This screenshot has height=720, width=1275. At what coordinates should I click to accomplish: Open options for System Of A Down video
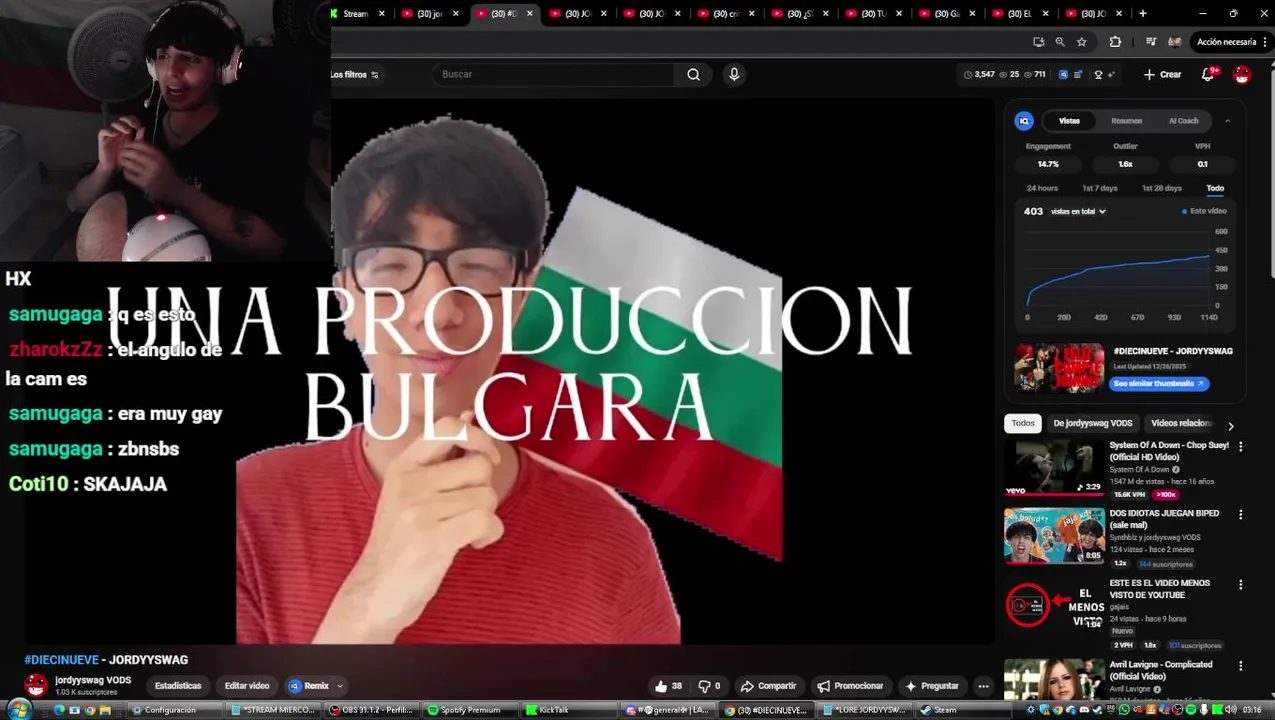(1241, 447)
